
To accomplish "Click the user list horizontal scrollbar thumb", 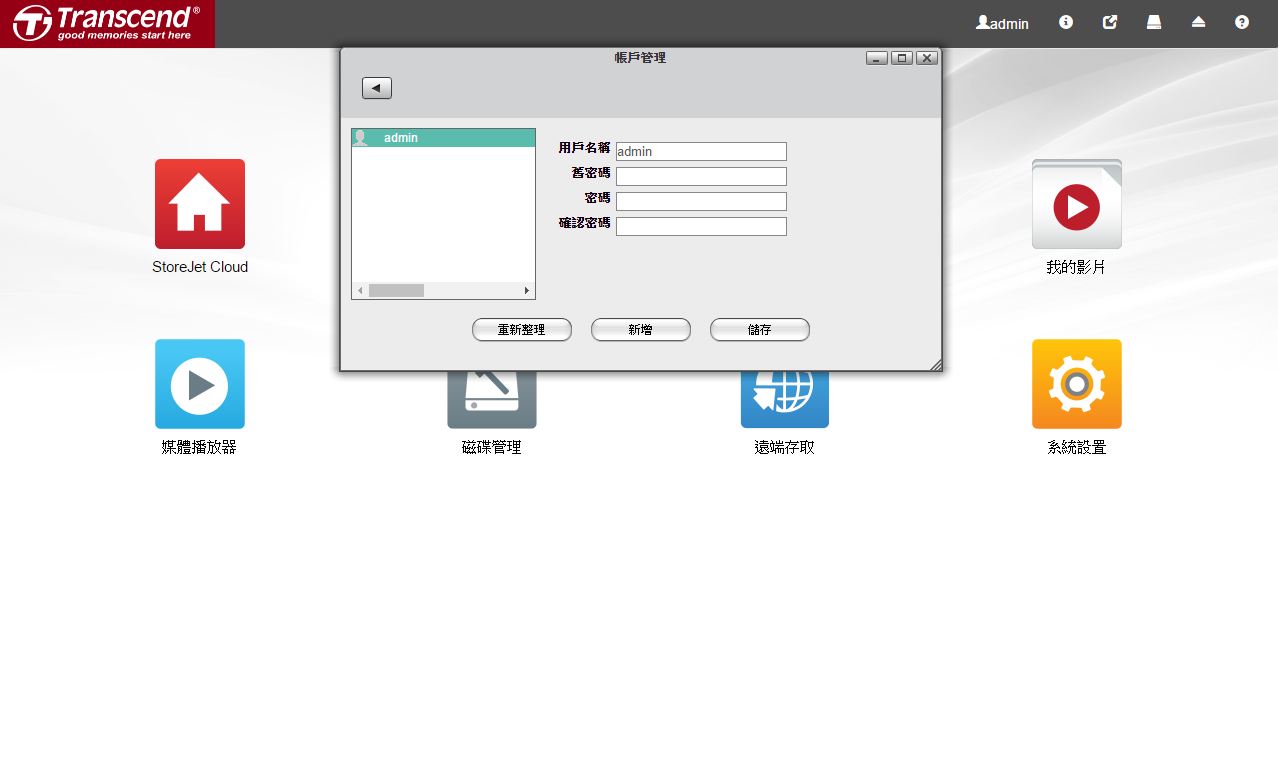I will coord(396,291).
